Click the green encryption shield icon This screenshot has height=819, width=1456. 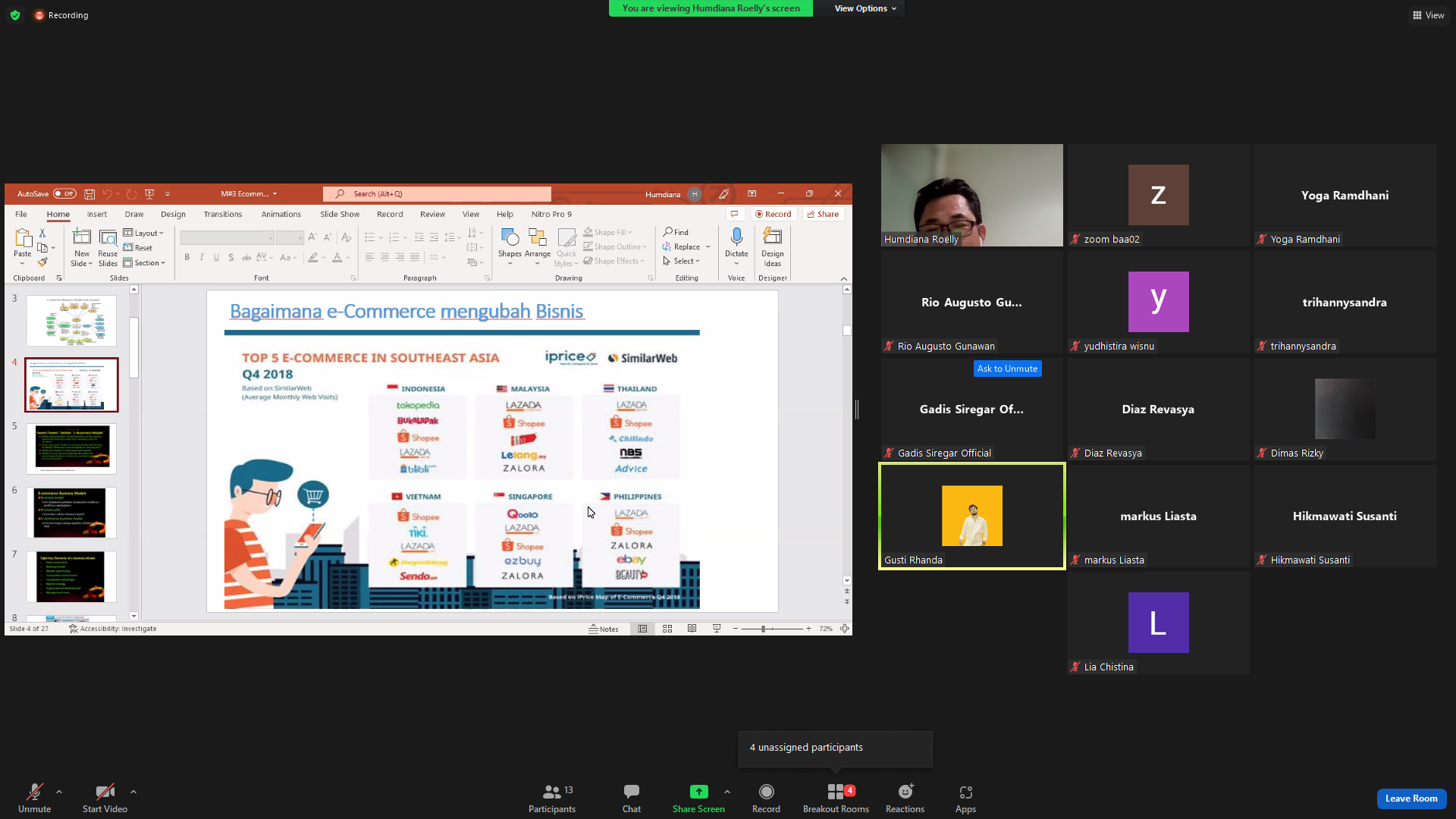pyautogui.click(x=15, y=15)
